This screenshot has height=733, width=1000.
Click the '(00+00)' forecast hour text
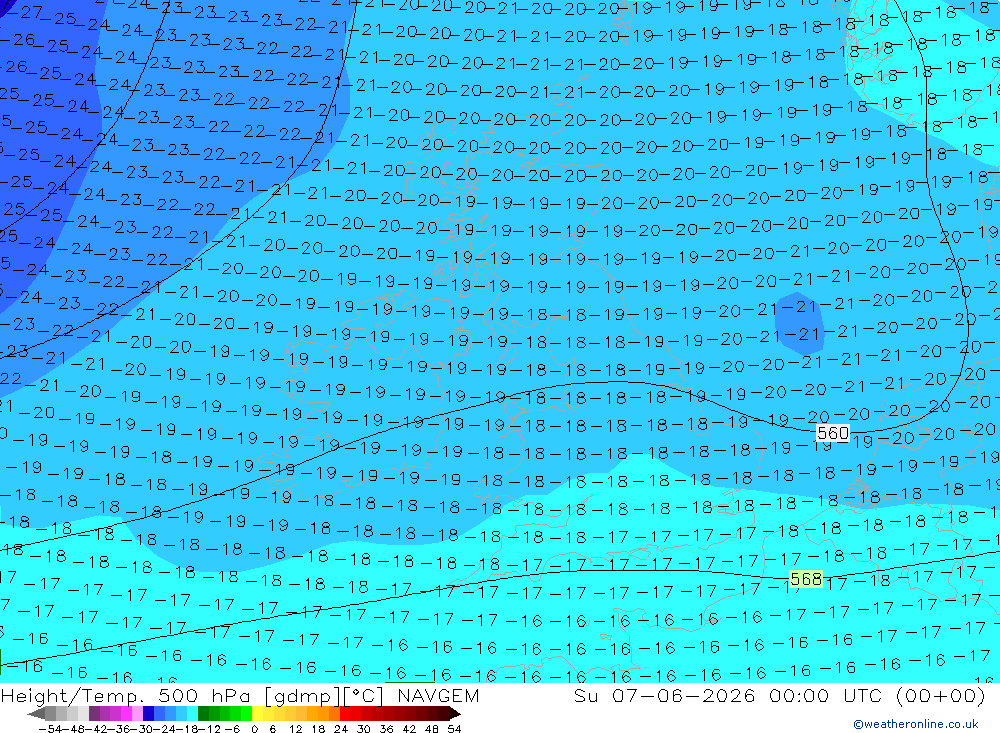coord(941,695)
